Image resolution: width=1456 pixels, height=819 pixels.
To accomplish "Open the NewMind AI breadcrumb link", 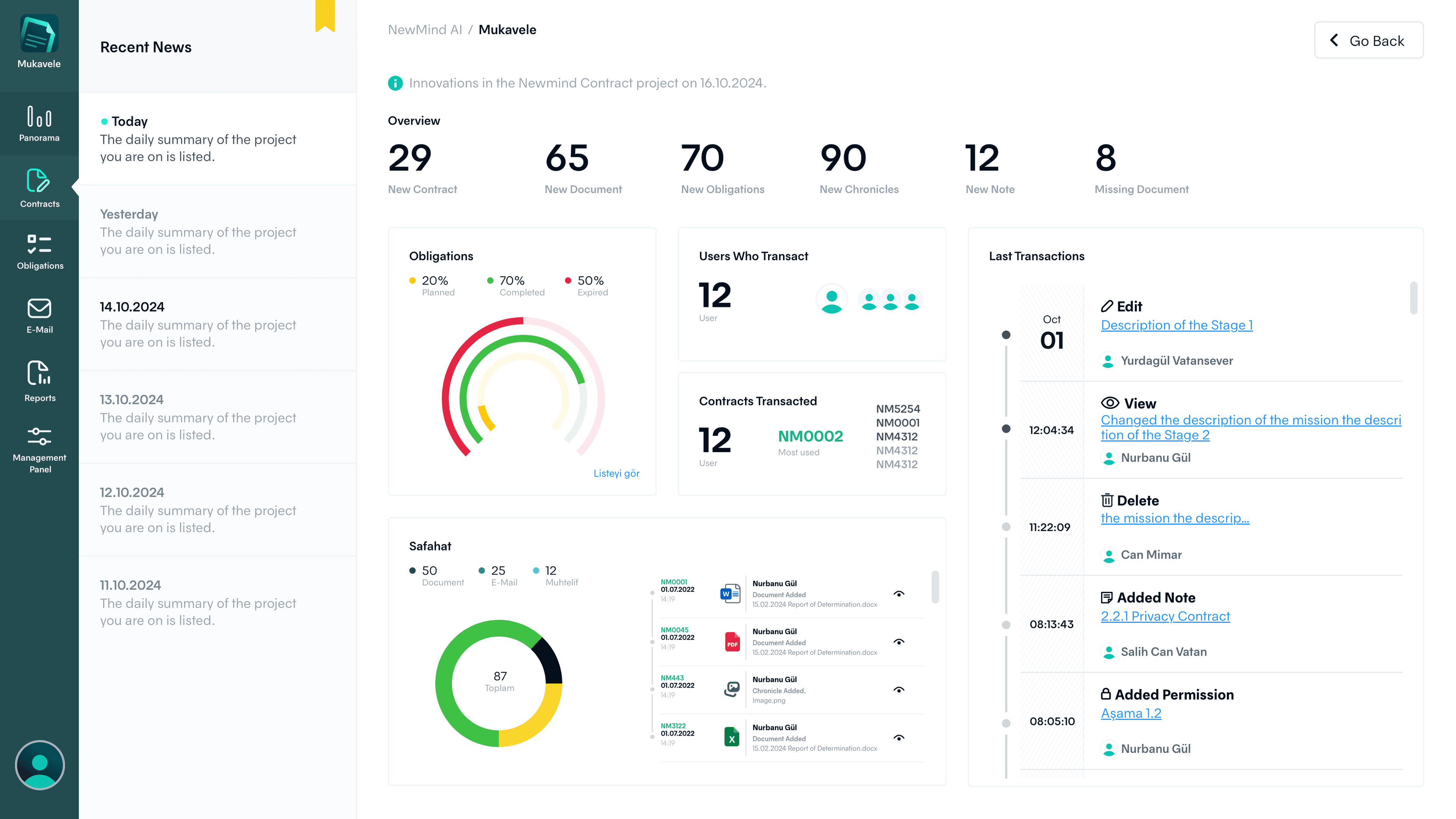I will coord(425,30).
